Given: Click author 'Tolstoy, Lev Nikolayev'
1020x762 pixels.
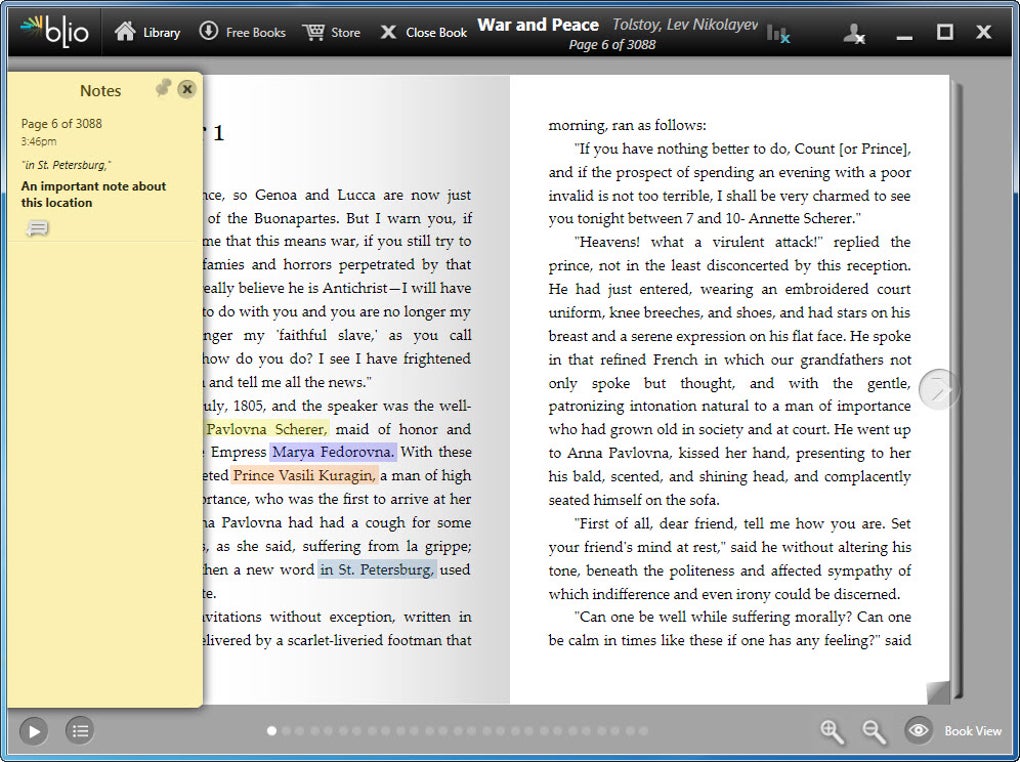Looking at the screenshot, I should coord(685,25).
